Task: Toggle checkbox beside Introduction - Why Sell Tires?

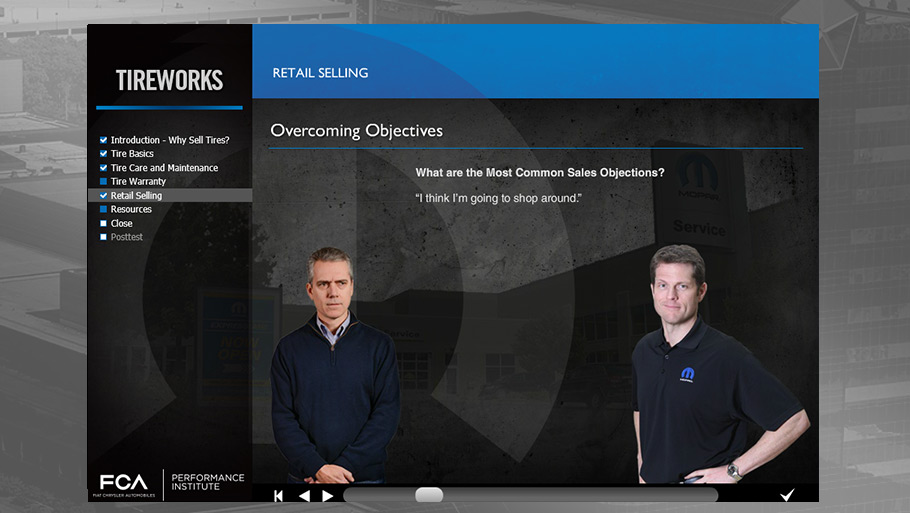Action: [103, 140]
